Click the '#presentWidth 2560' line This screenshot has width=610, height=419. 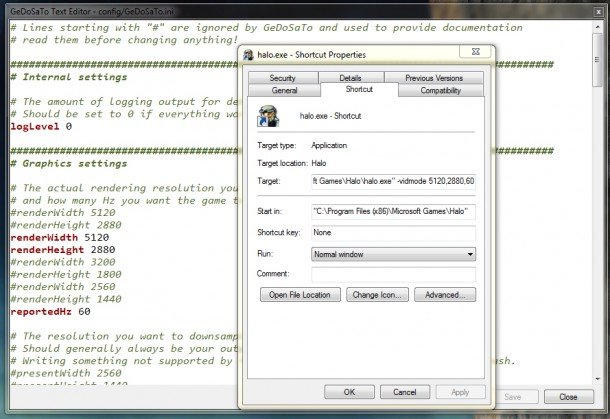coord(66,373)
